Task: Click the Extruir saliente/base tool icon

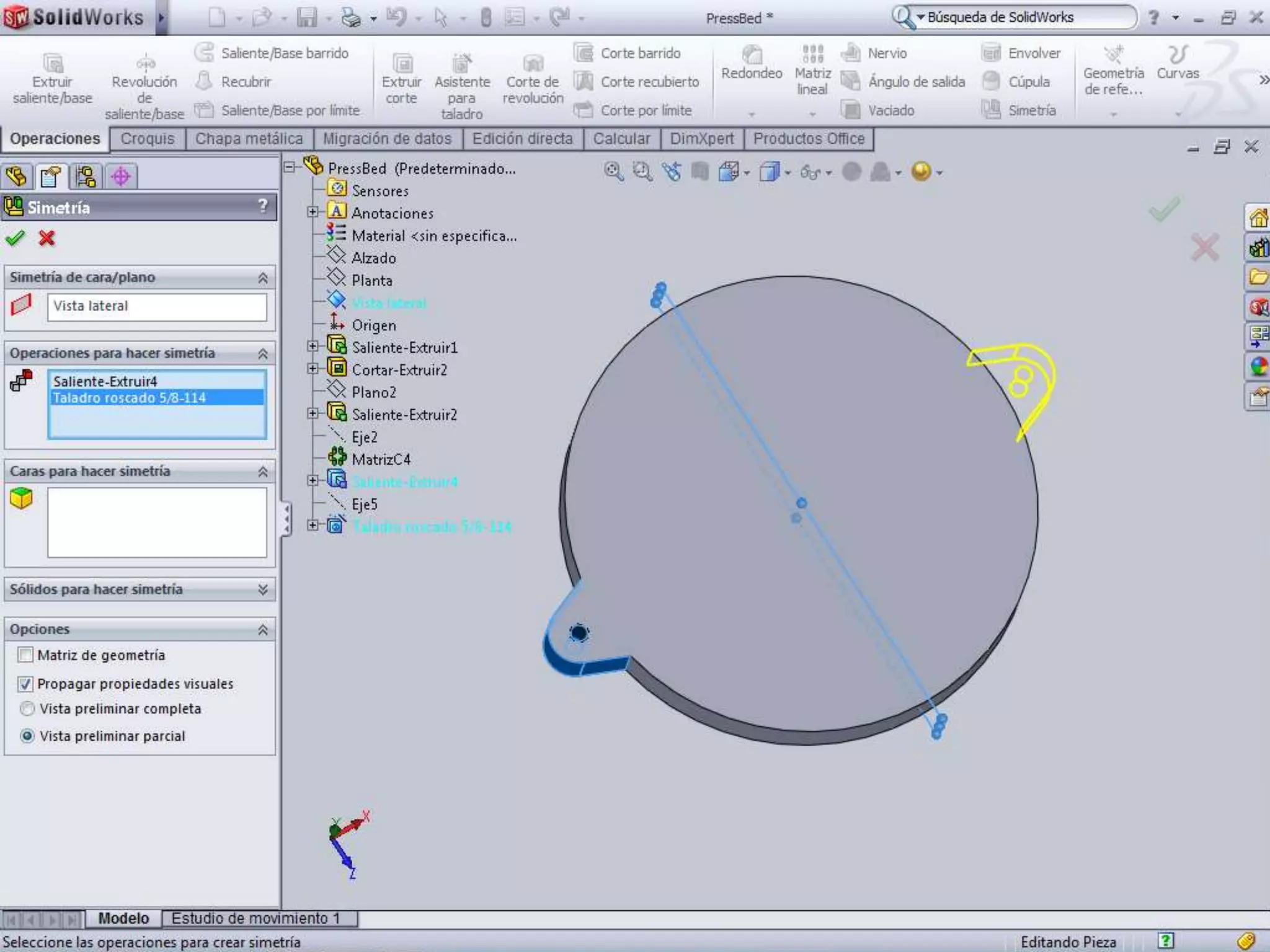Action: tap(53, 64)
